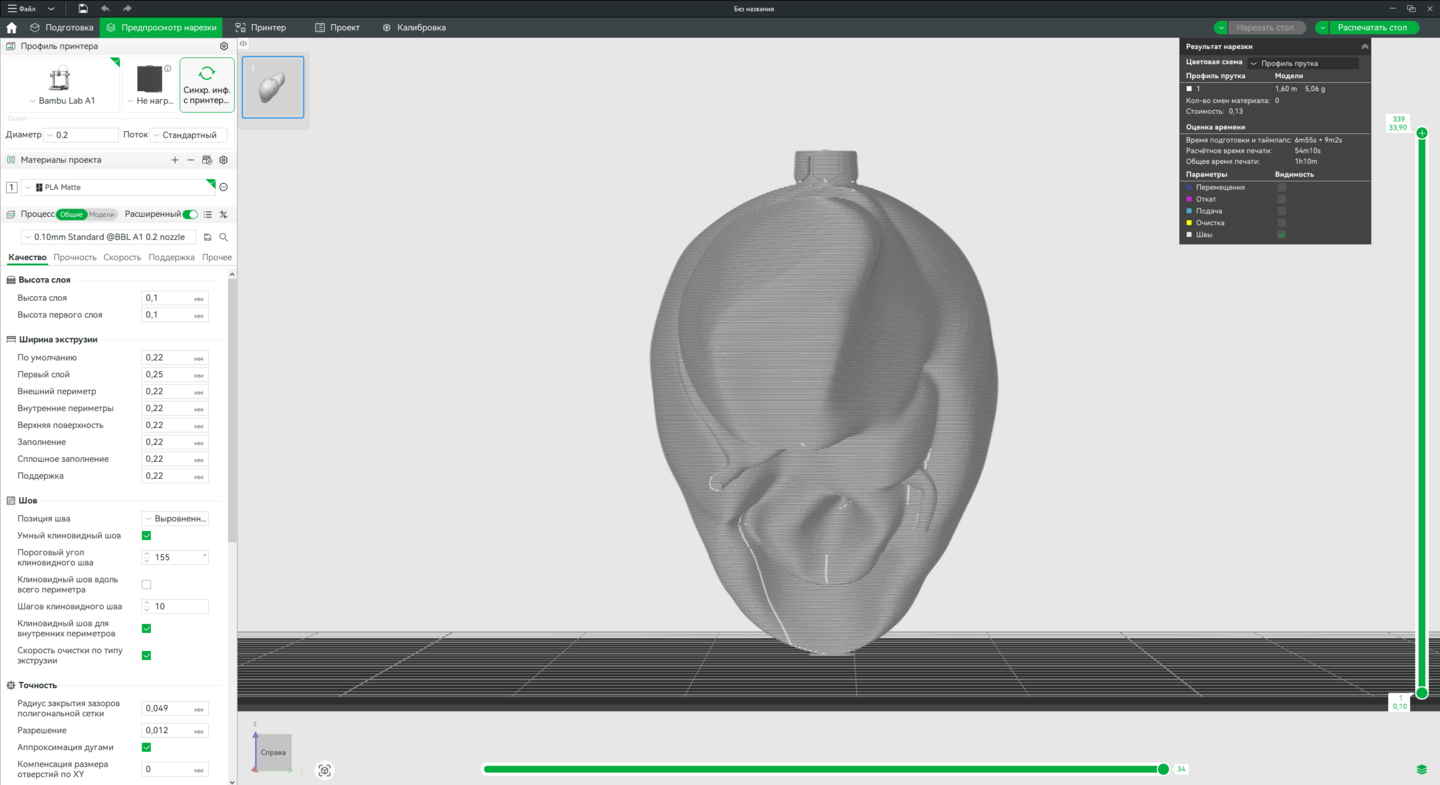The width and height of the screenshot is (1440, 785).
Task: Click the Справа view cube
Action: point(273,752)
